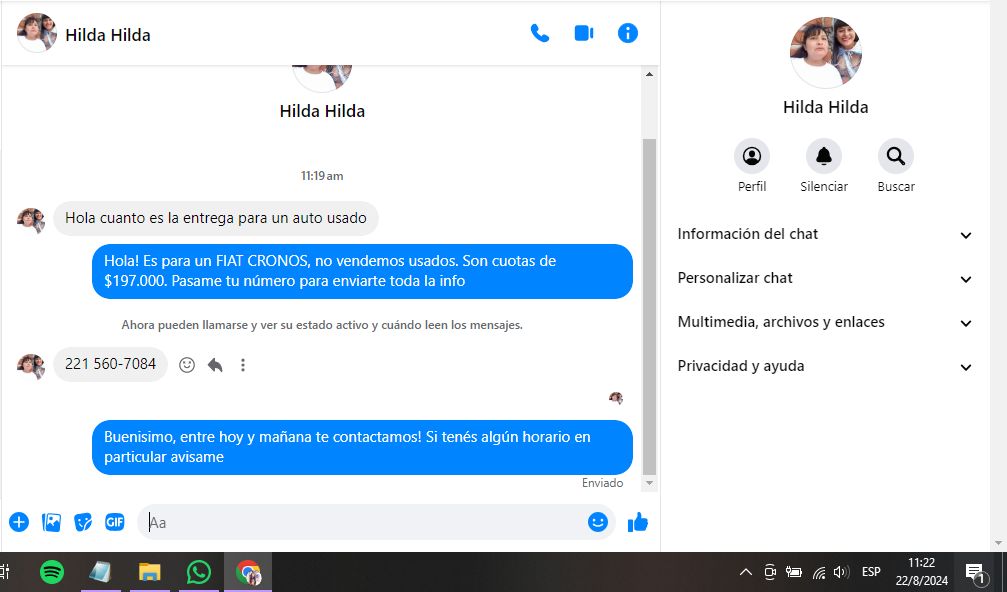Image resolution: width=1007 pixels, height=592 pixels.
Task: Open the Meet Now tray icon
Action: point(770,571)
